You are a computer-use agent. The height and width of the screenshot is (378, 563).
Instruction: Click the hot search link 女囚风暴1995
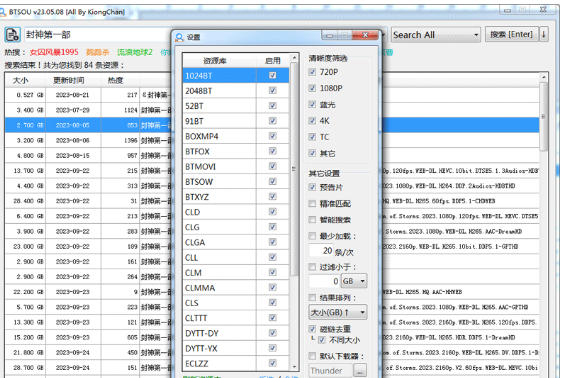pyautogui.click(x=54, y=52)
